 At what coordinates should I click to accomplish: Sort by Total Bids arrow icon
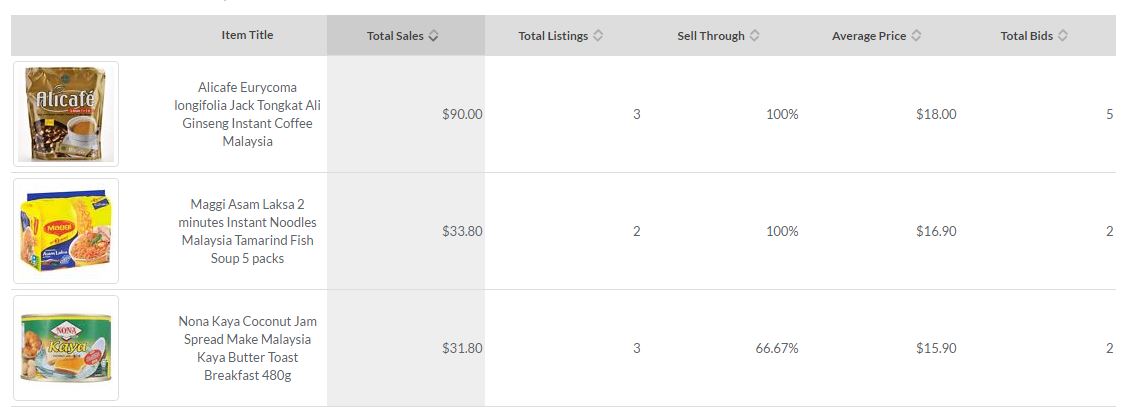click(1063, 36)
